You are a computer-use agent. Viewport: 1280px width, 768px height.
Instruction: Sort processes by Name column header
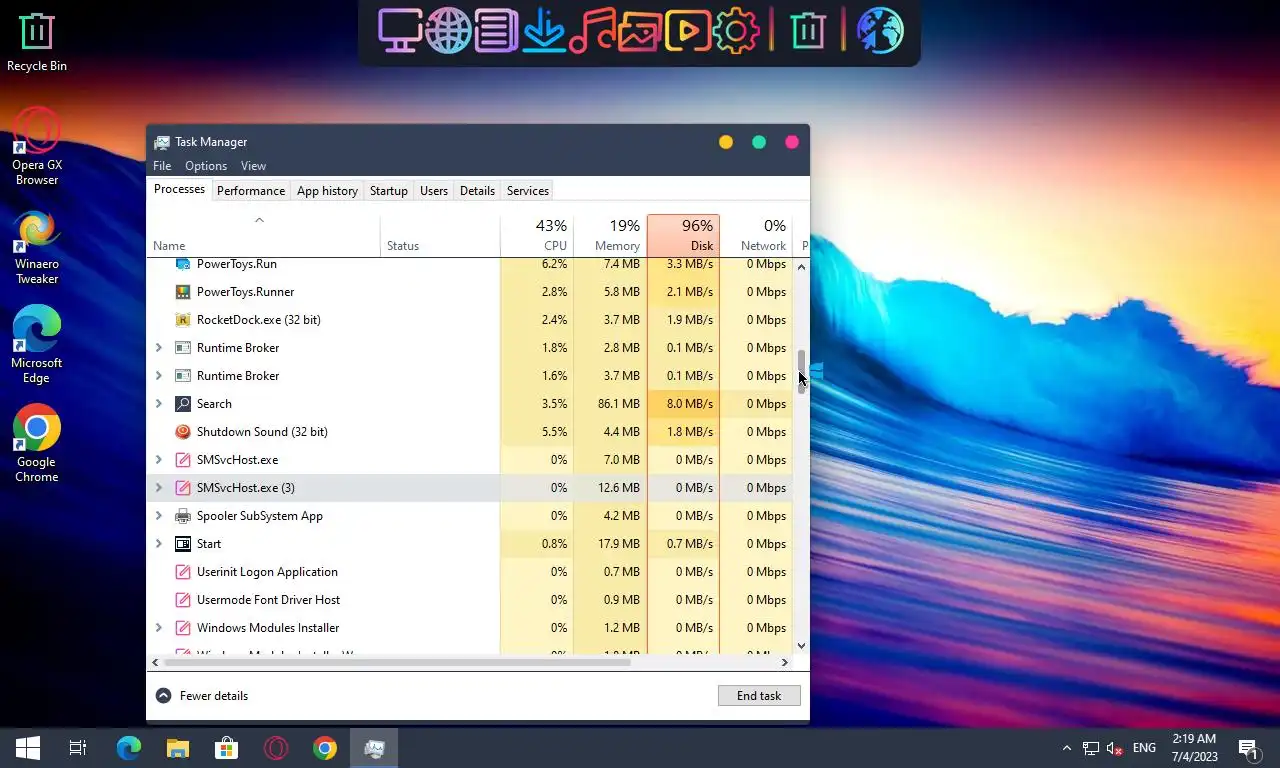[264, 235]
